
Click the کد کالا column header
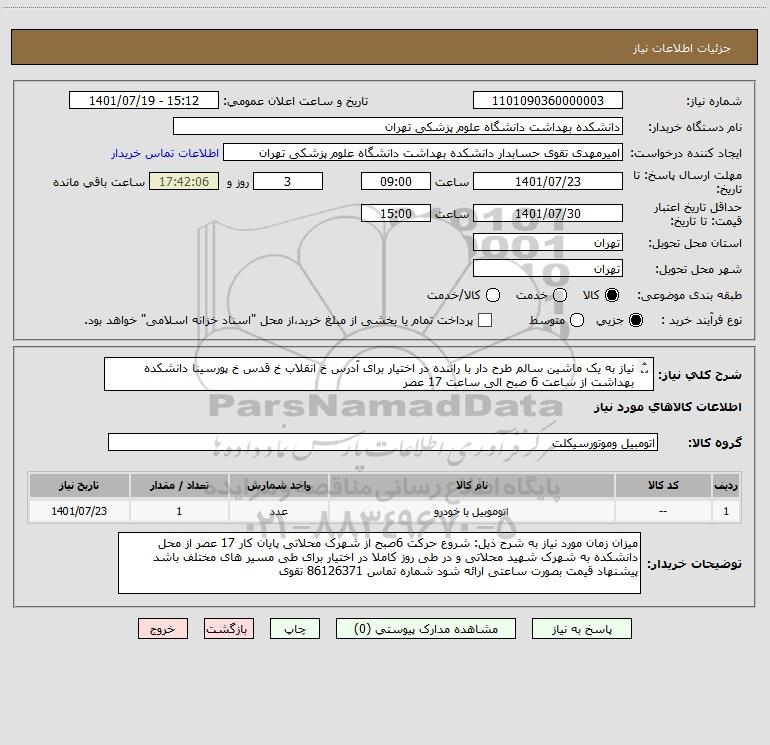click(x=662, y=486)
